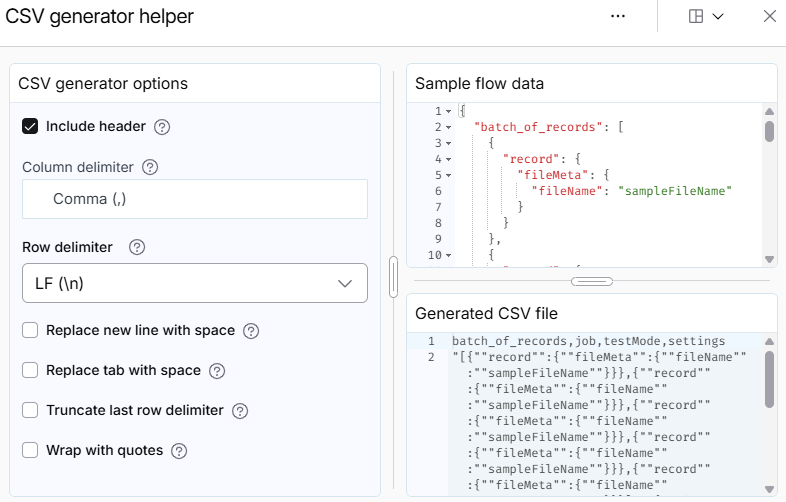Open the layout switcher icon
The height and width of the screenshot is (502, 786).
[x=696, y=16]
